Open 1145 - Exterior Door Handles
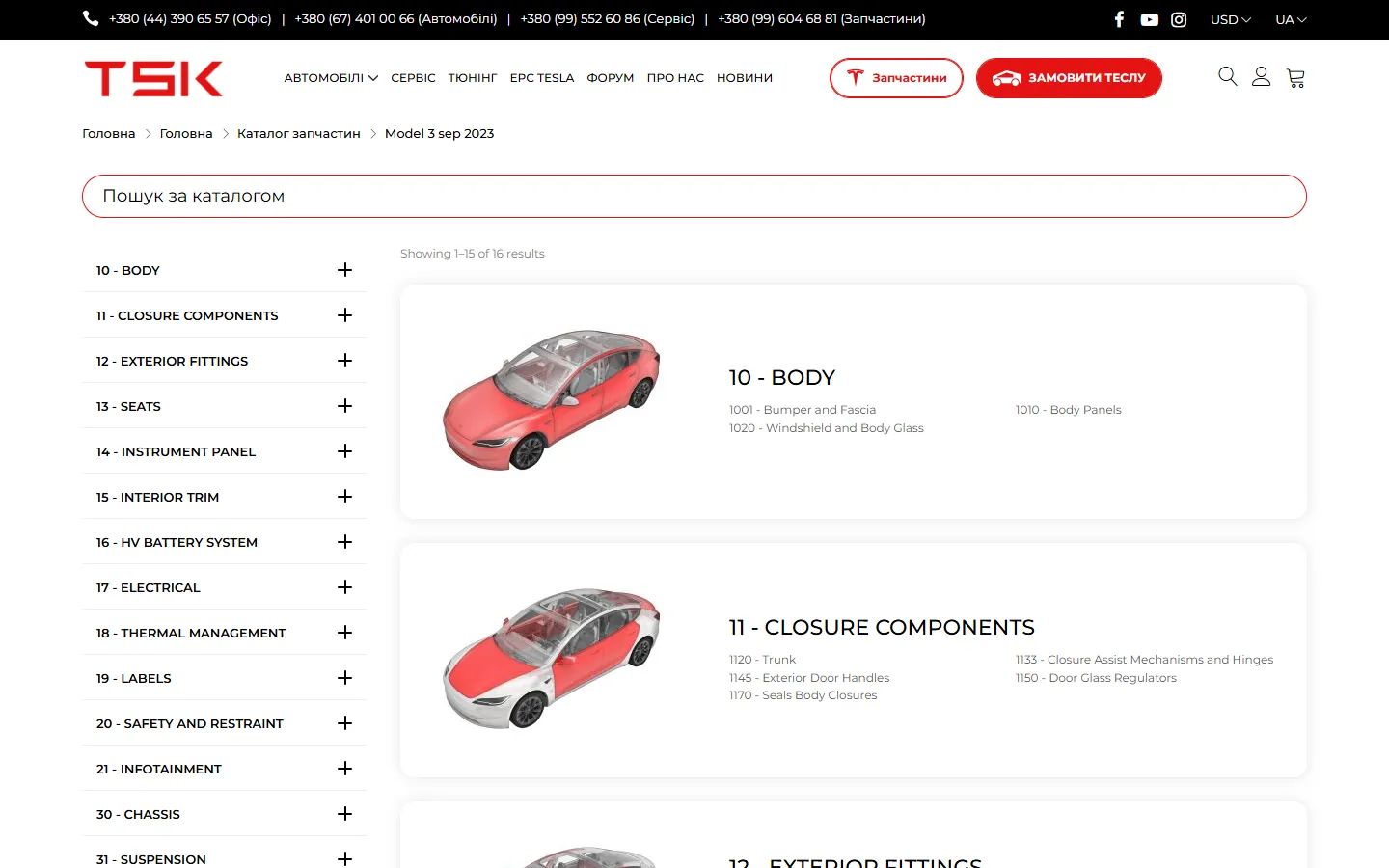This screenshot has width=1389, height=868. coord(809,678)
